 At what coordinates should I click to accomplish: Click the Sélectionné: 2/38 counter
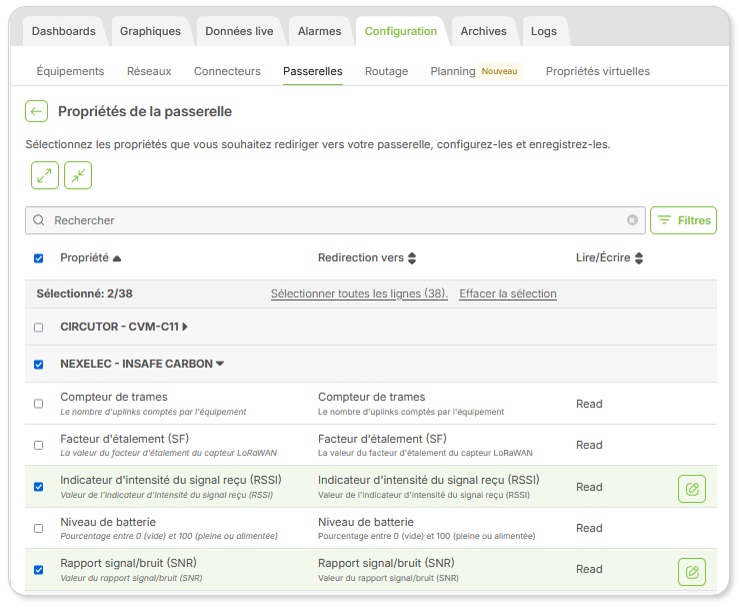(84, 294)
